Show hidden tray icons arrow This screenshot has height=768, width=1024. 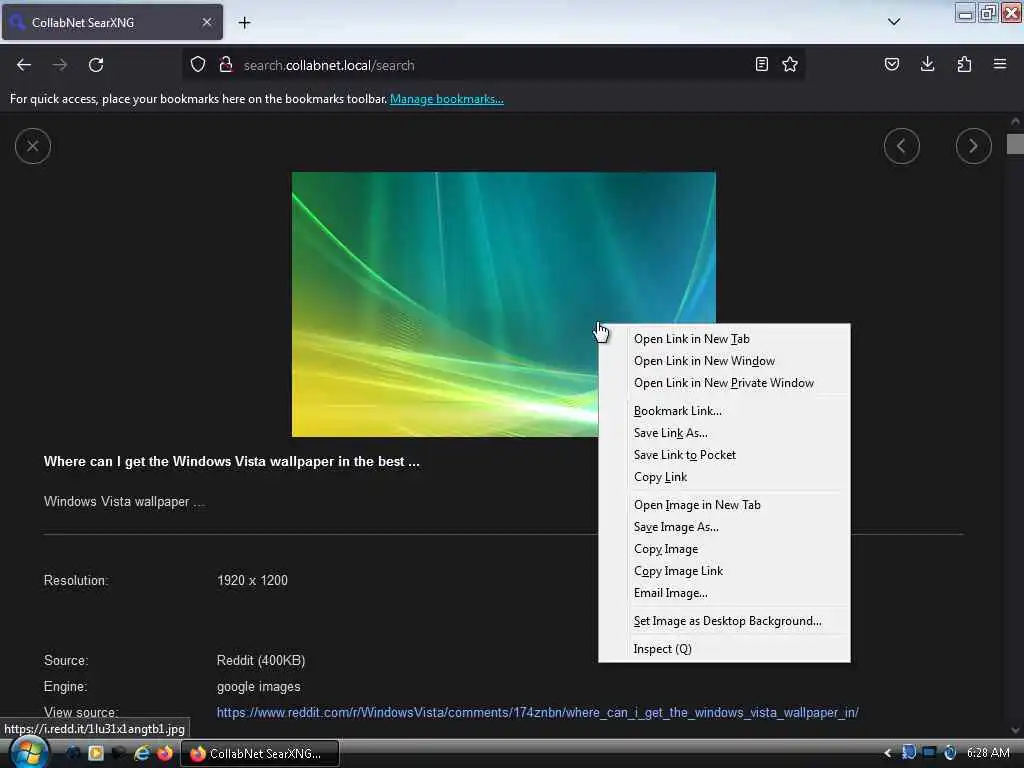point(888,754)
